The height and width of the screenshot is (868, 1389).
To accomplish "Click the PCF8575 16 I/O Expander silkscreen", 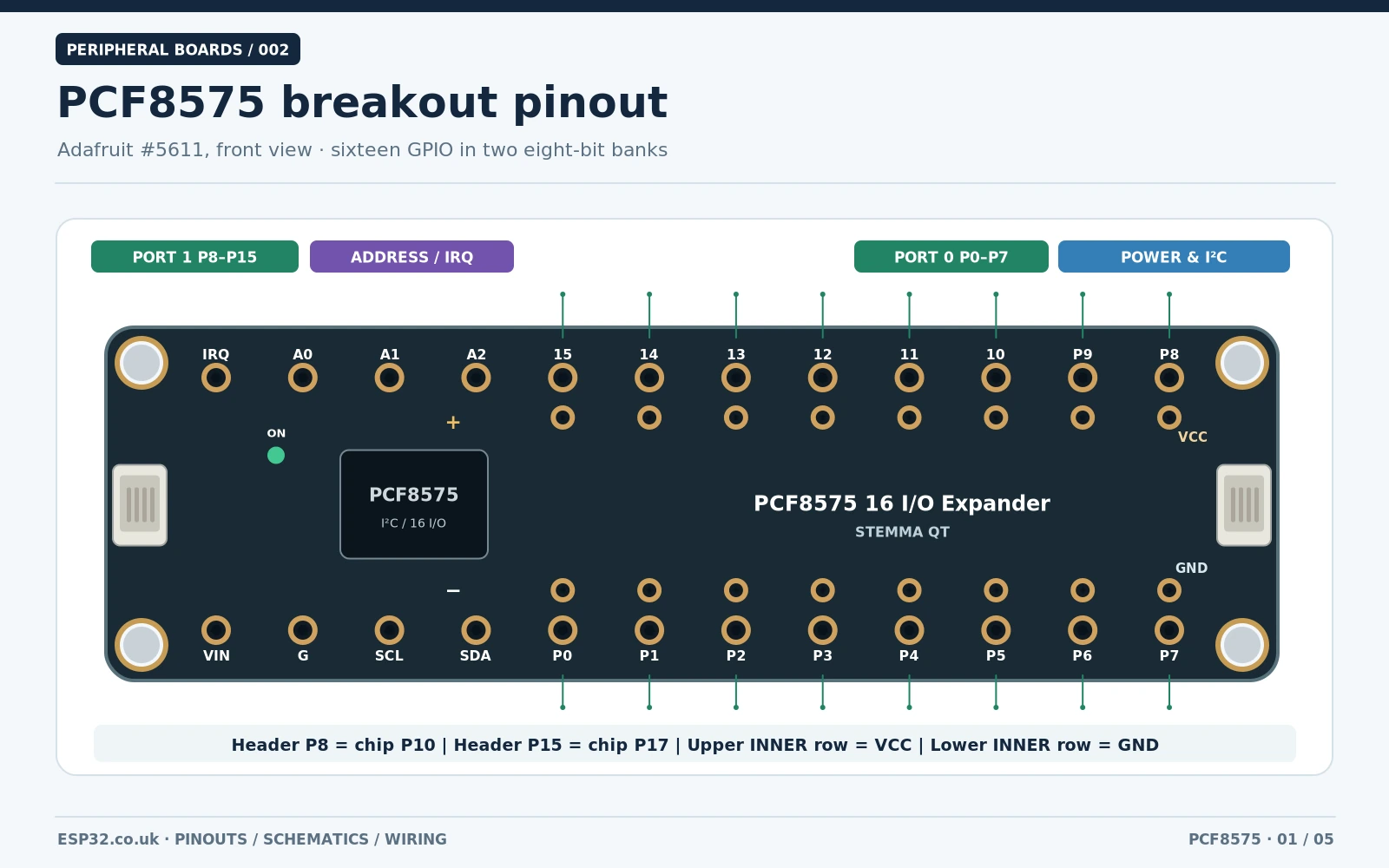I will tap(902, 503).
